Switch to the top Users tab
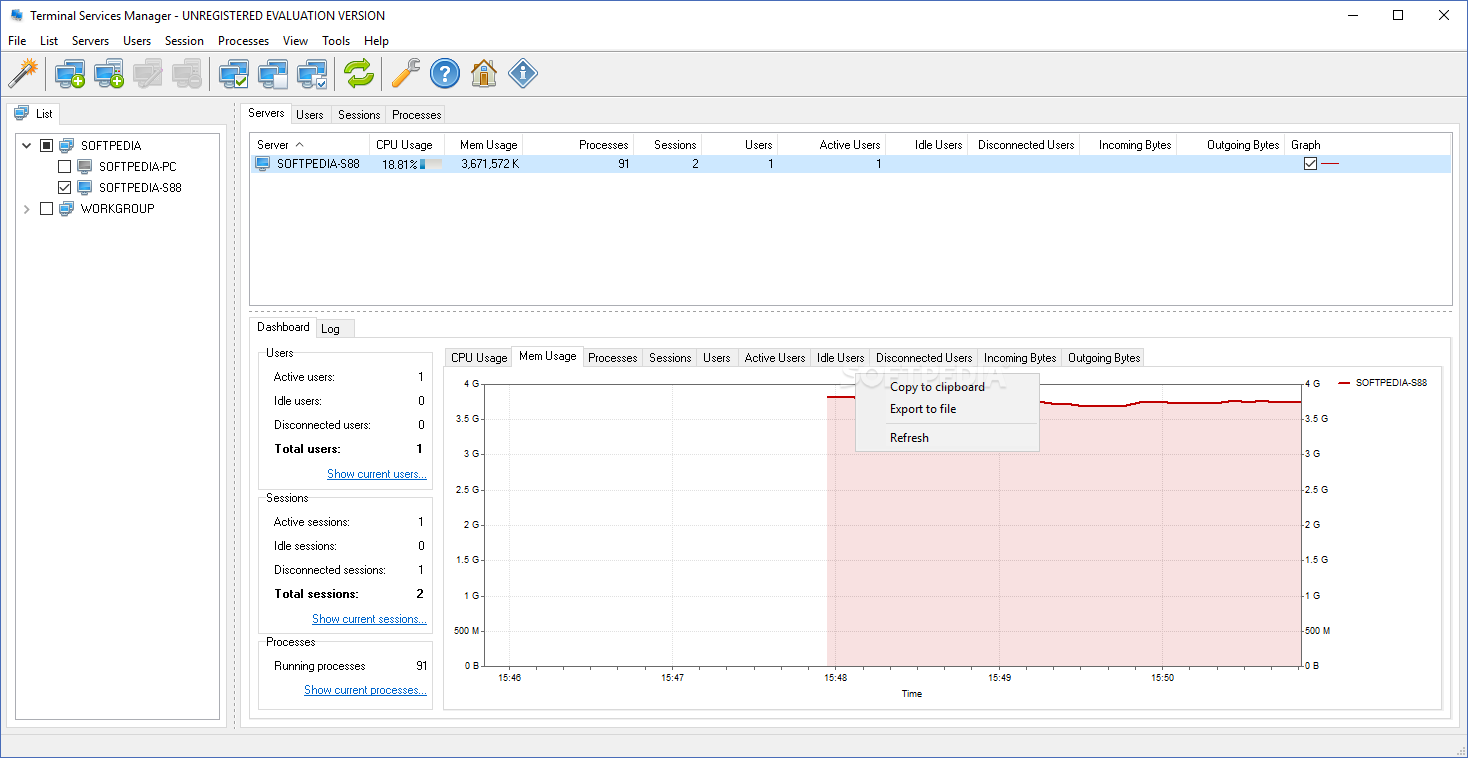The width and height of the screenshot is (1468, 758). (310, 115)
